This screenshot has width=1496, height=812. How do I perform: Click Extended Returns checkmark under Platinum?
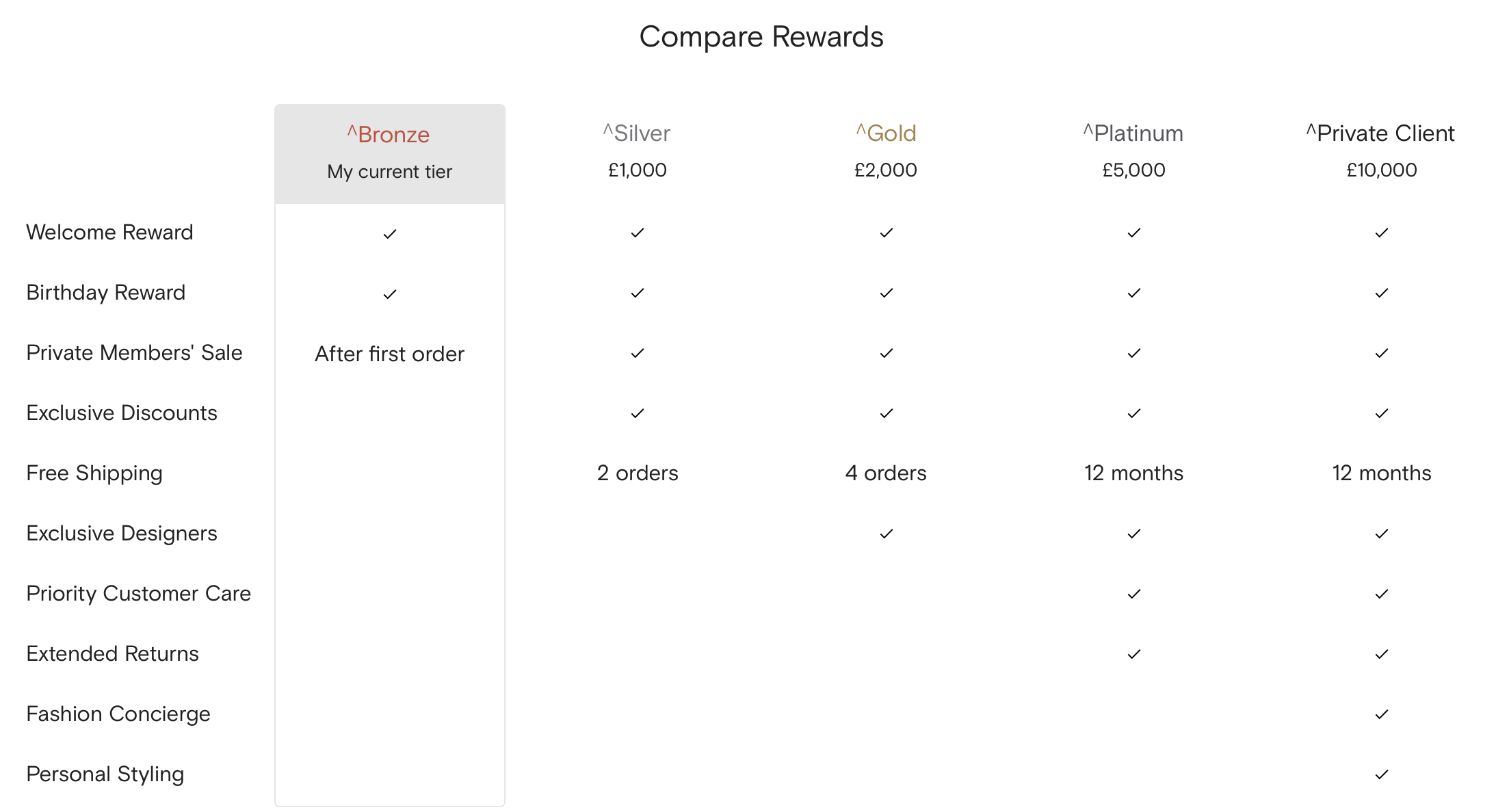(1134, 654)
